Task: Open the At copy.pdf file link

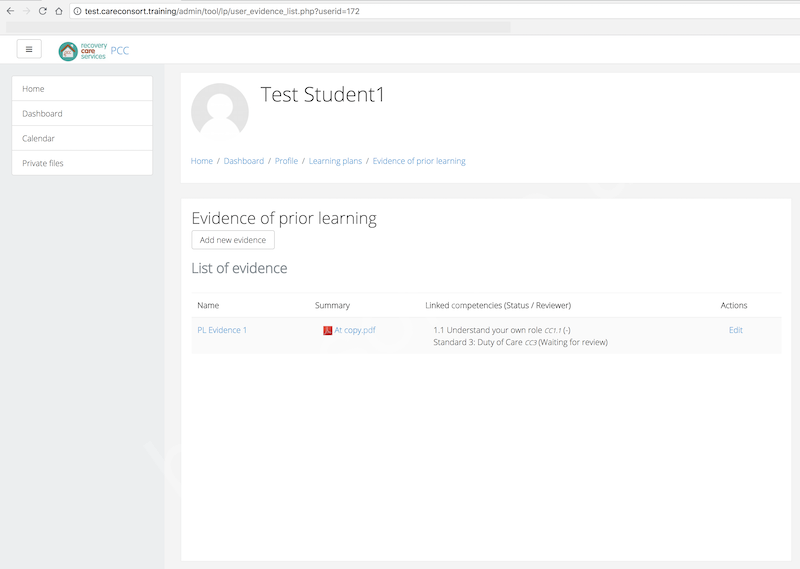Action: pos(355,330)
